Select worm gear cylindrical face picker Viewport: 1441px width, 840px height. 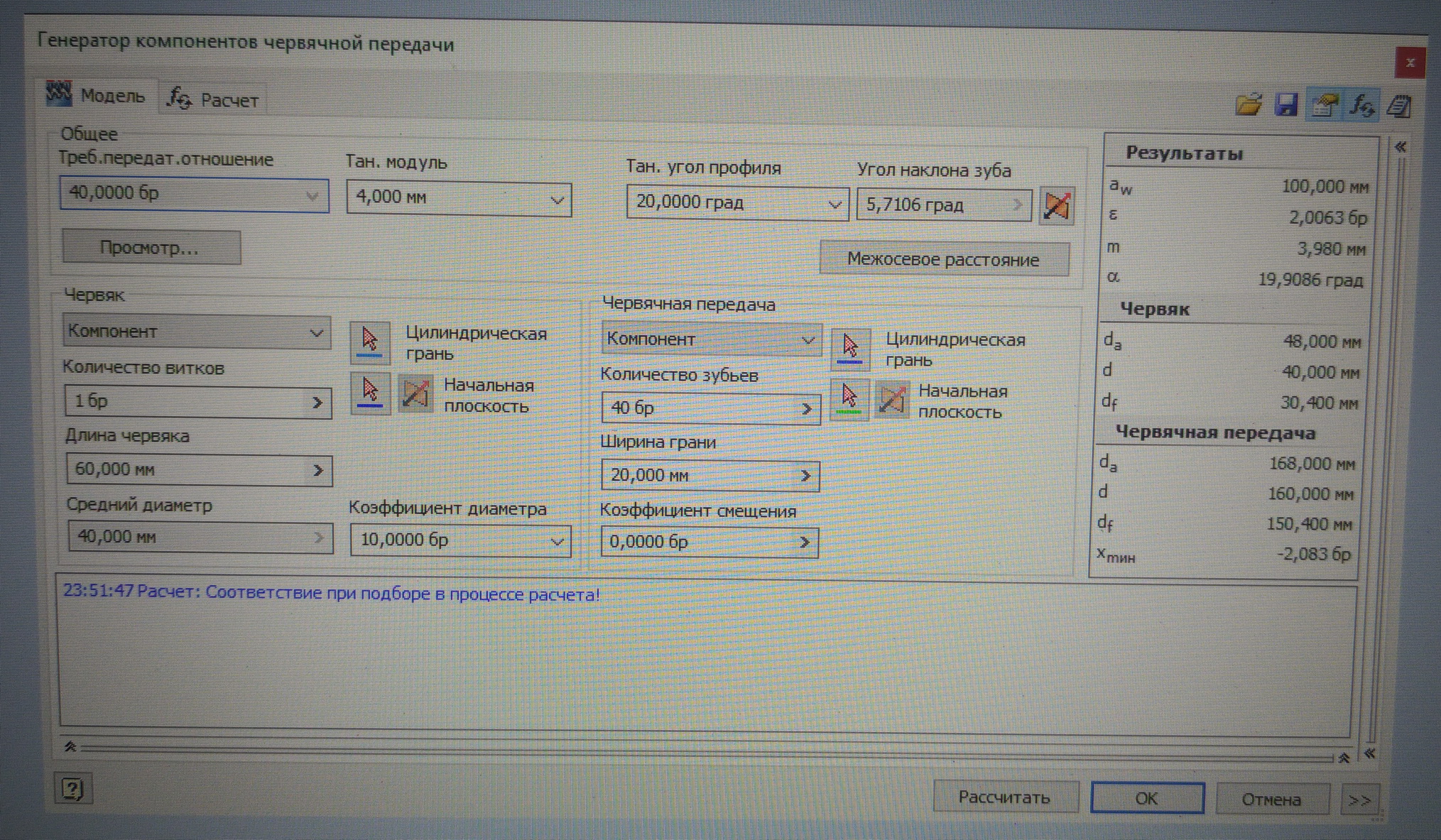pos(850,348)
